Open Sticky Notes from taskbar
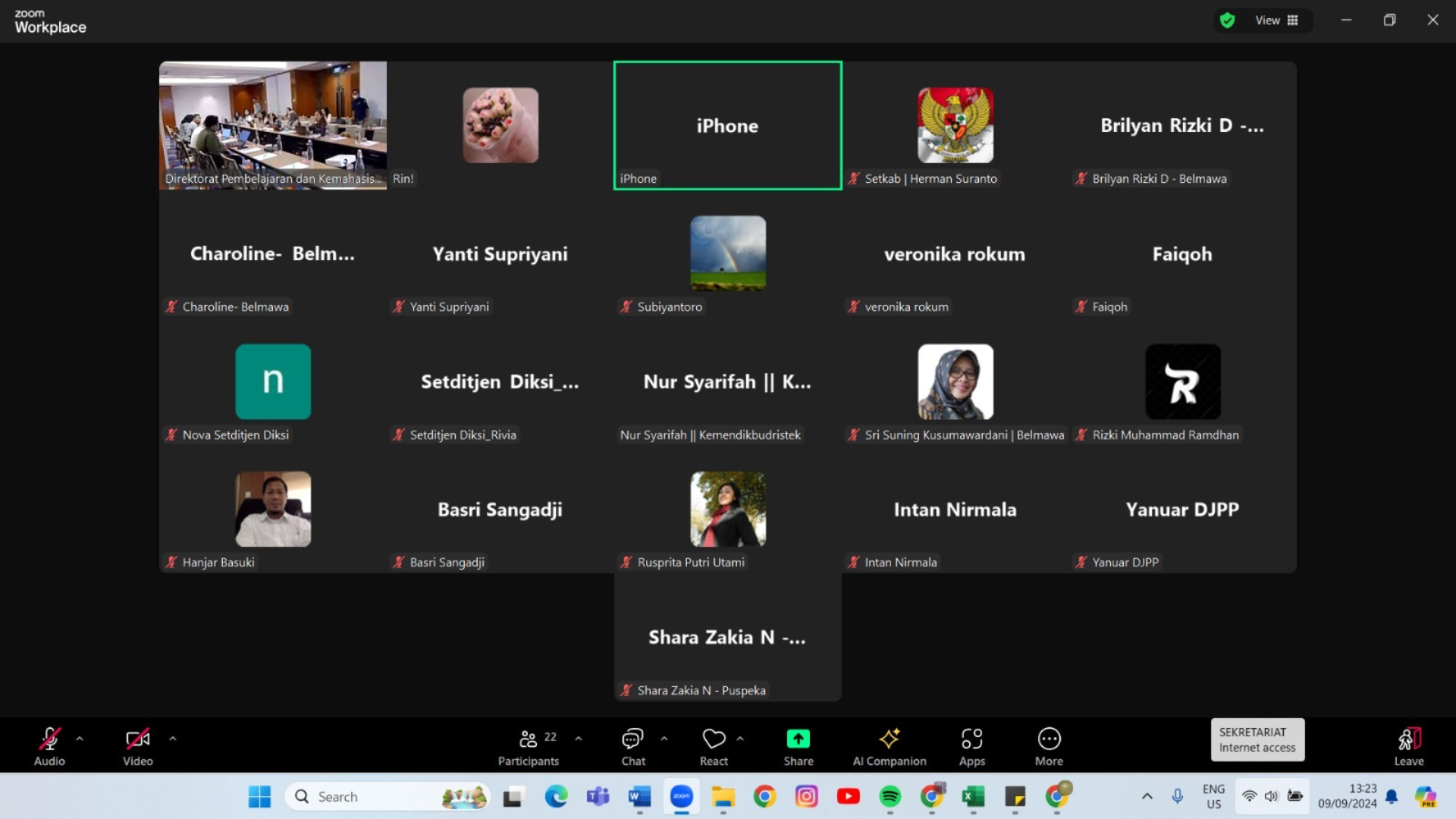 (1015, 796)
